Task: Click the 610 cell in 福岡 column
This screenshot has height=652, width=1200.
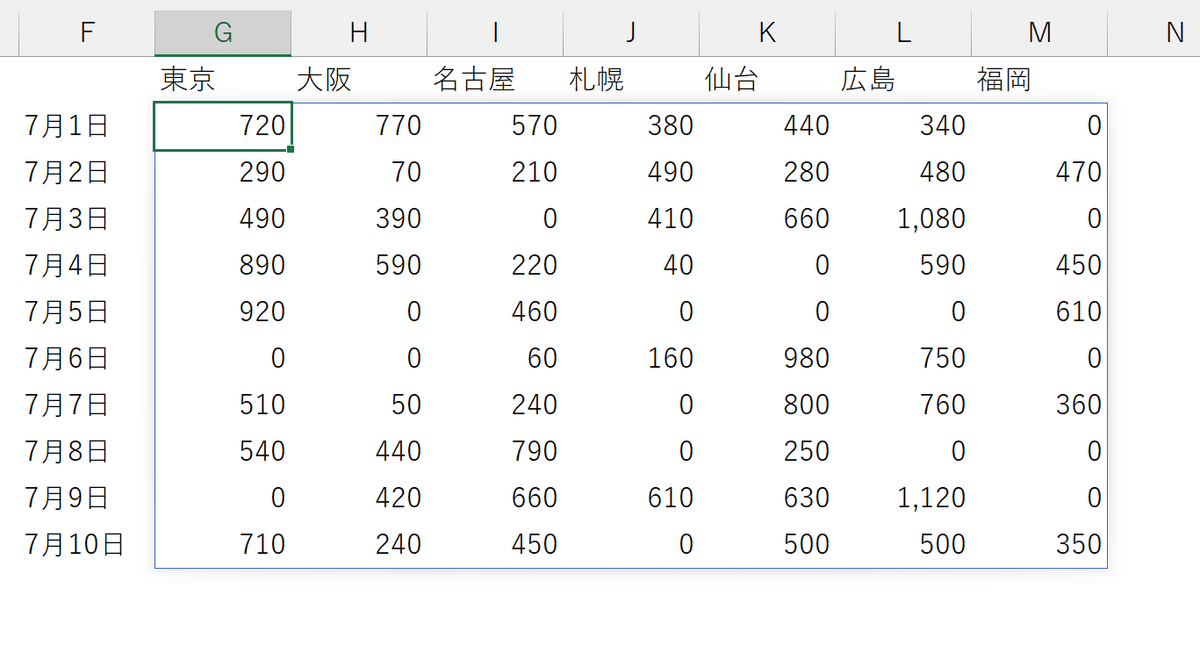Action: (1039, 312)
